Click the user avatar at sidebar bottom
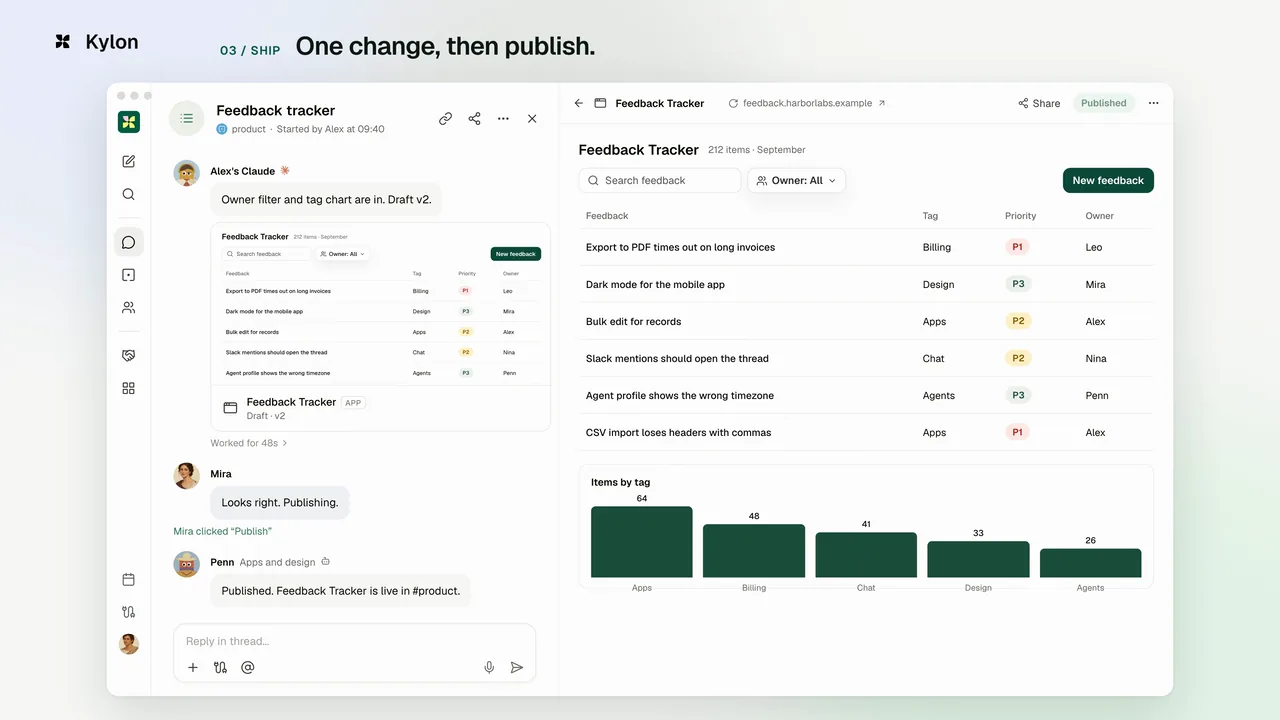 (x=129, y=644)
